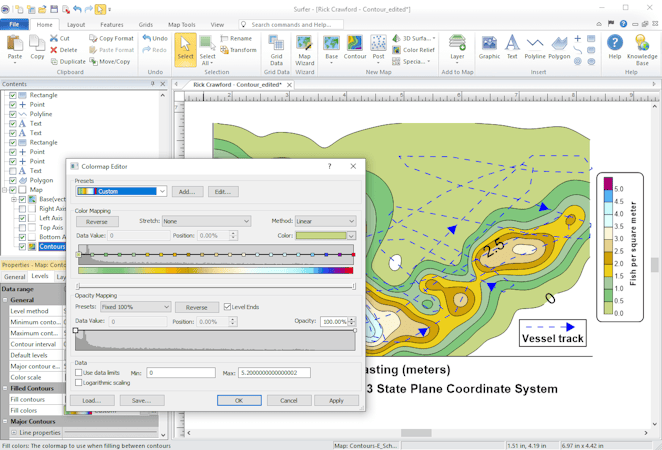The image size is (662, 450).
Task: Select the Polyline drawing tool
Action: click(x=535, y=47)
